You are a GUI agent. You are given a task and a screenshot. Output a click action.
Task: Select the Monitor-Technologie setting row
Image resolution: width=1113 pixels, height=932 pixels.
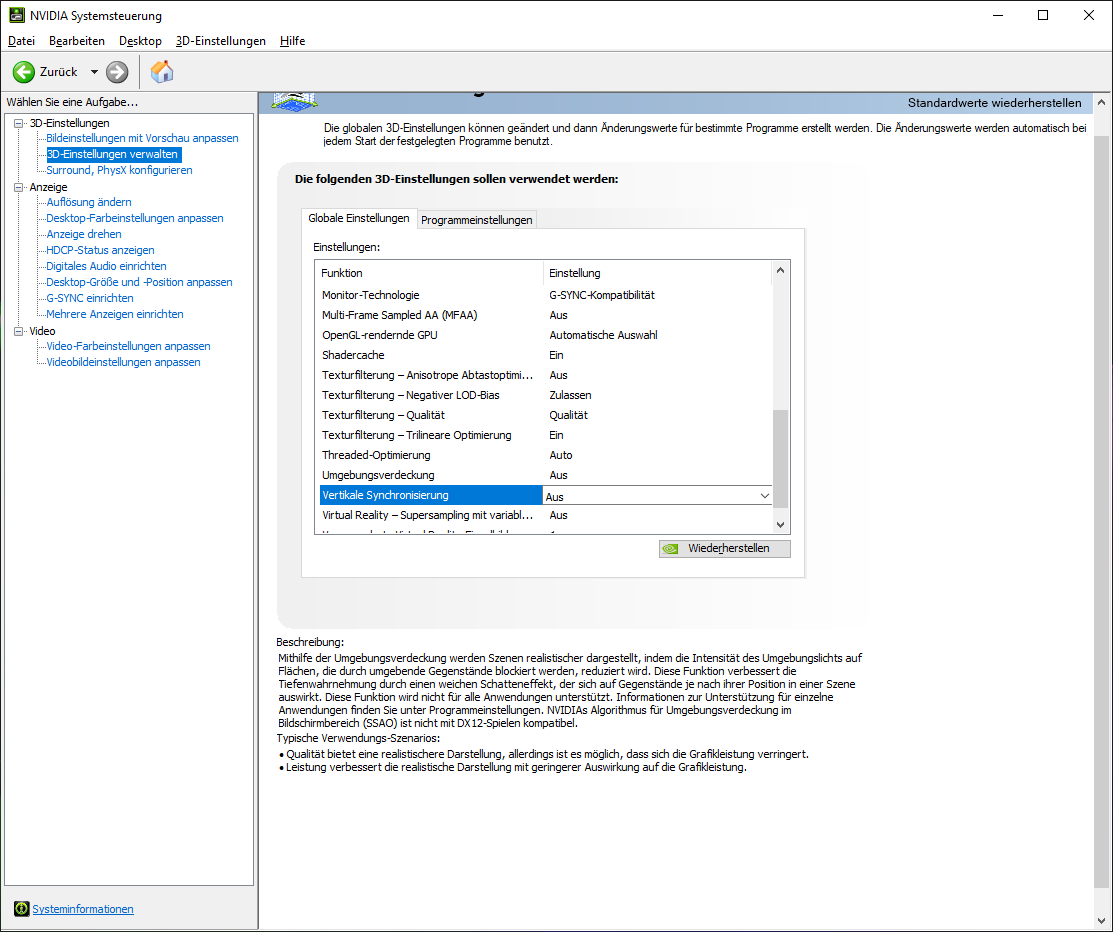545,295
